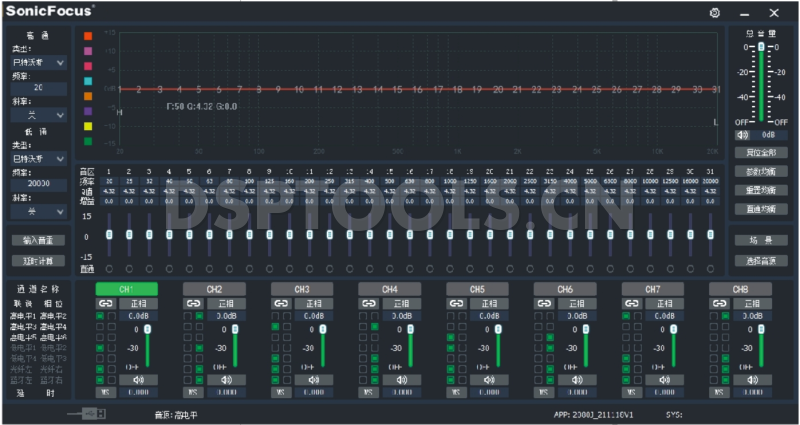The height and width of the screenshot is (425, 800).
Task: Click the 参数均衡 (parametric EQ) button
Action: click(761, 171)
